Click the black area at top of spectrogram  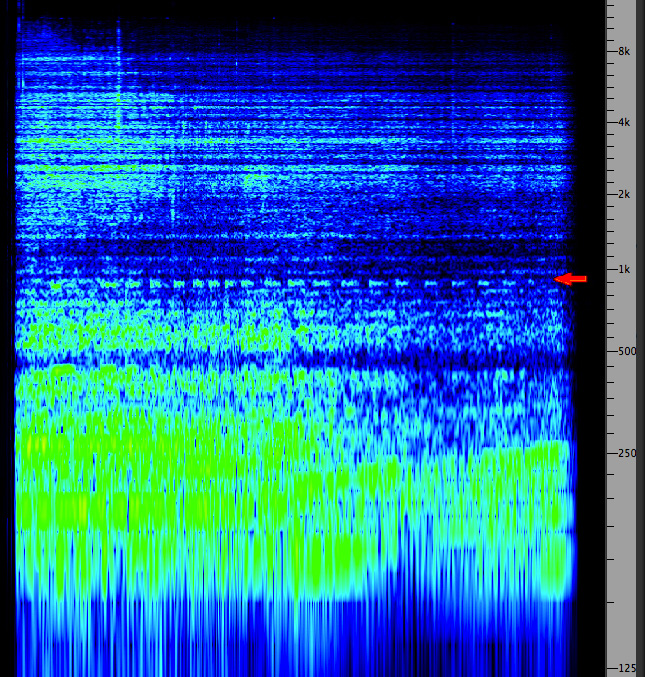tap(300, 8)
